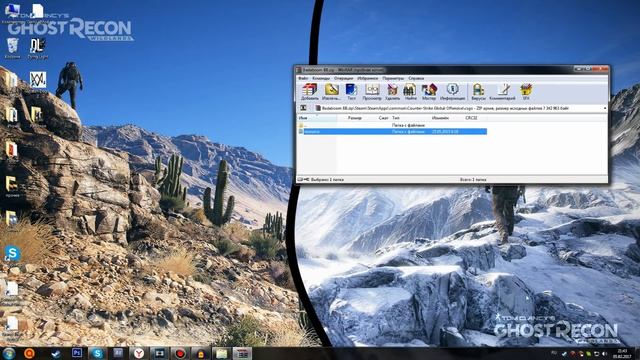Switch to WinRAR taskbar button
This screenshot has width=640, height=360.
pyautogui.click(x=242, y=353)
